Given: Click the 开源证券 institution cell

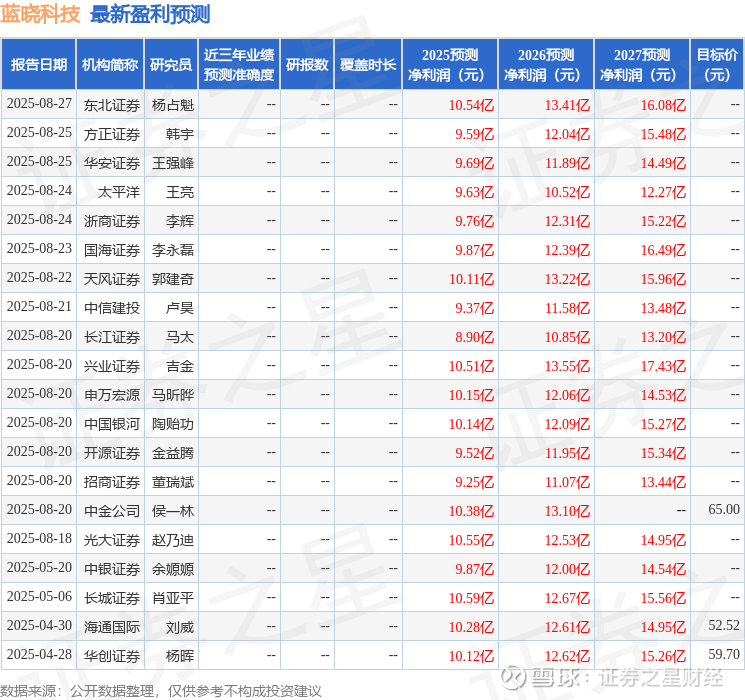Looking at the screenshot, I should point(112,453).
